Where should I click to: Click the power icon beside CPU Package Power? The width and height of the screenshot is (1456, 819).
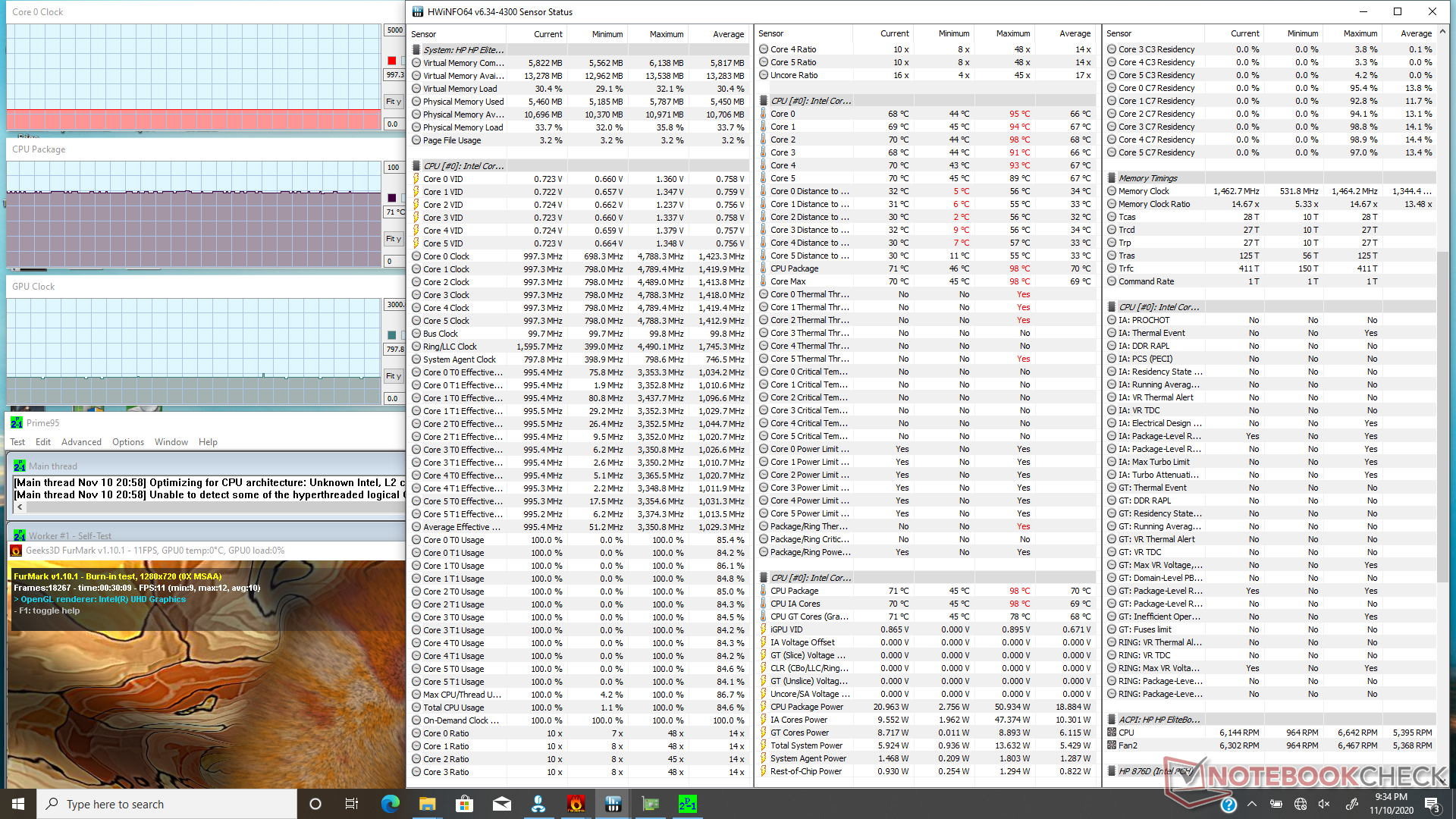[x=764, y=707]
